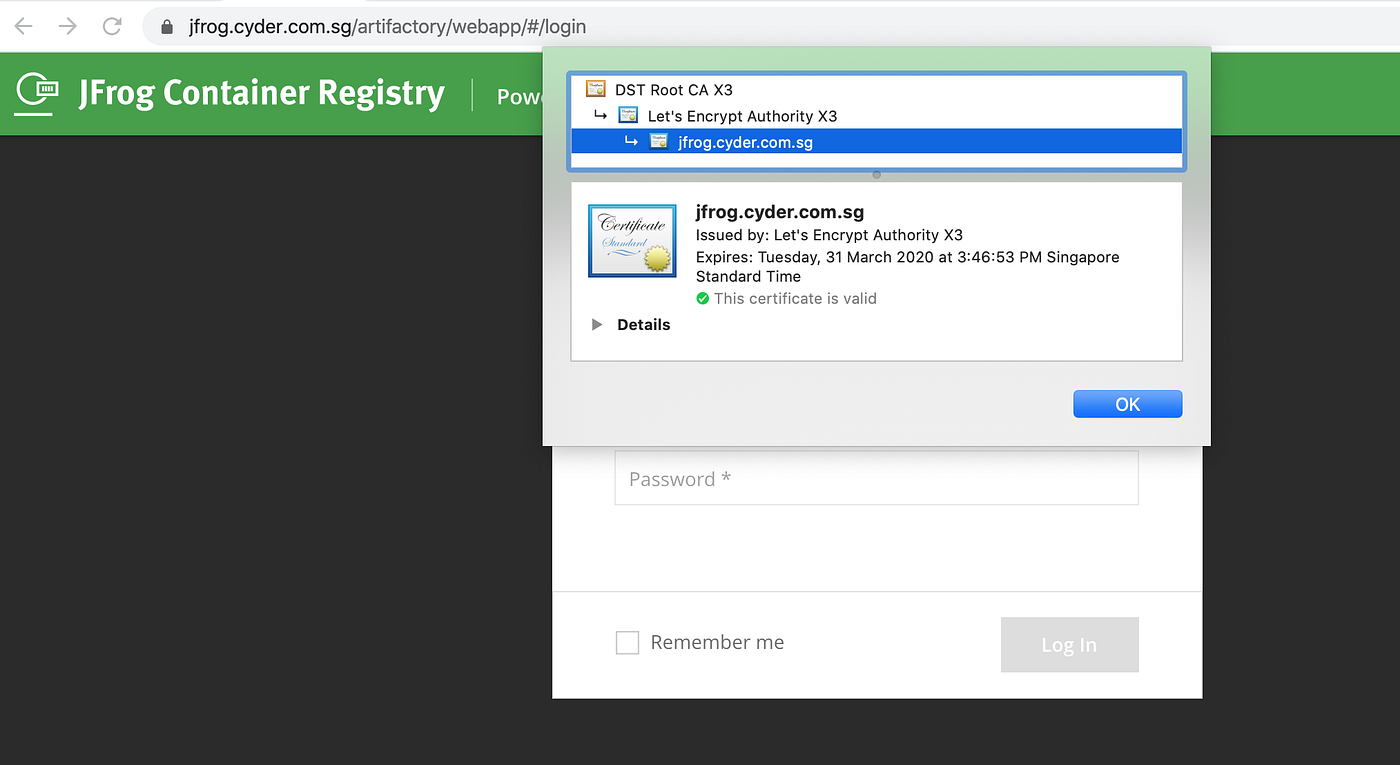Click the browser forward arrow
This screenshot has width=1400, height=765.
click(x=68, y=26)
